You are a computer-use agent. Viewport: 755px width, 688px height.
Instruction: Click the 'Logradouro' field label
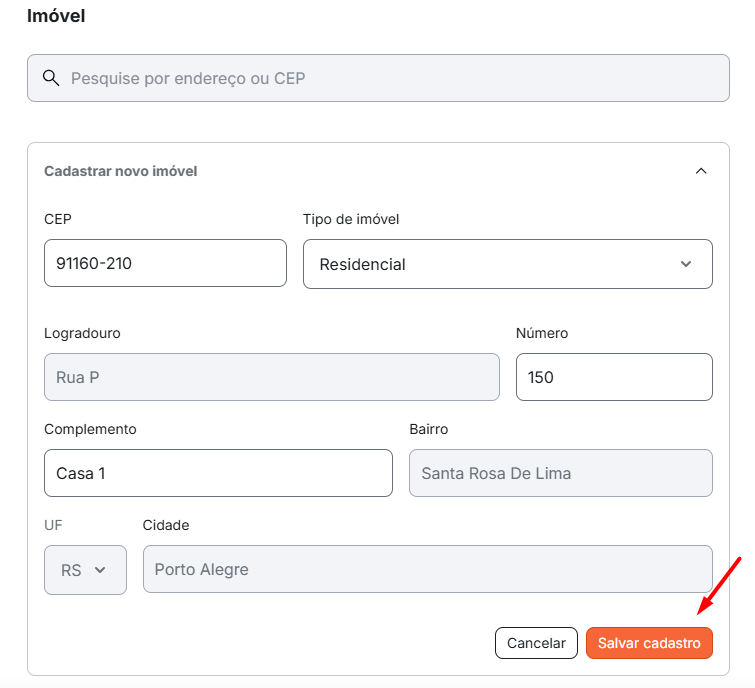[82, 333]
